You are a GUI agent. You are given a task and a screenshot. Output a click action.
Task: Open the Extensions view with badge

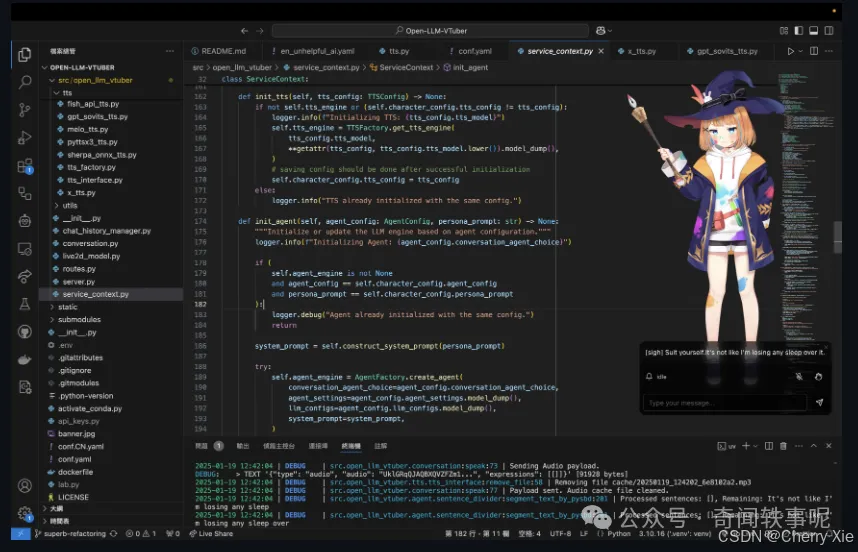25,166
